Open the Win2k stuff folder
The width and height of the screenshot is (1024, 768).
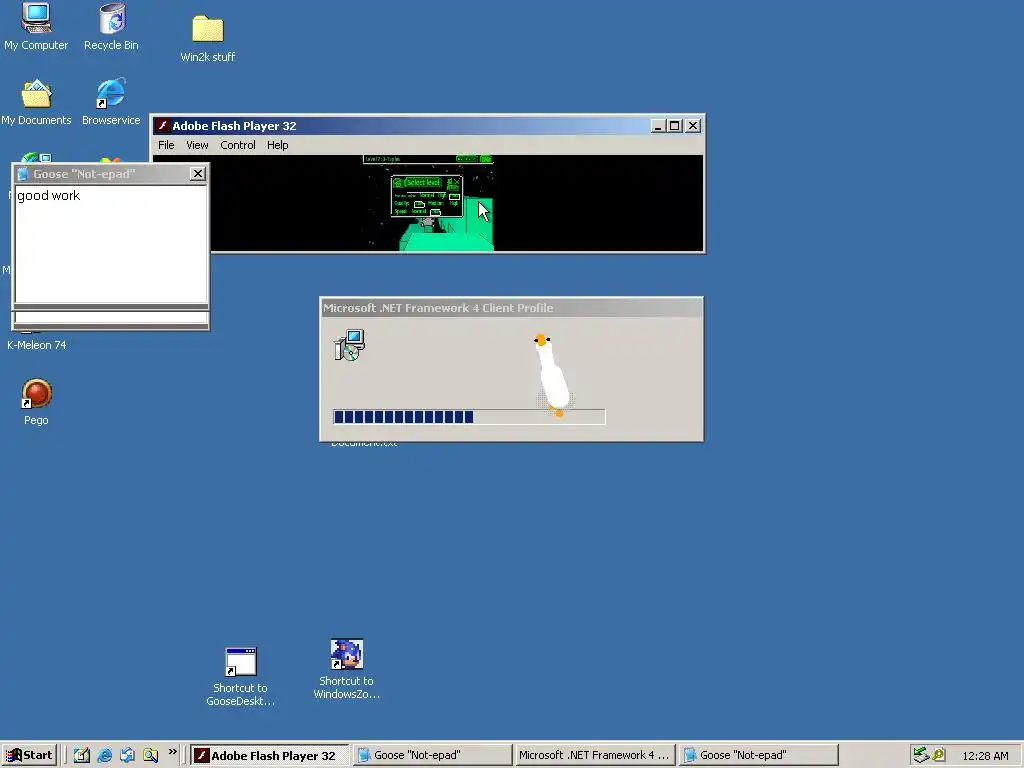click(208, 29)
